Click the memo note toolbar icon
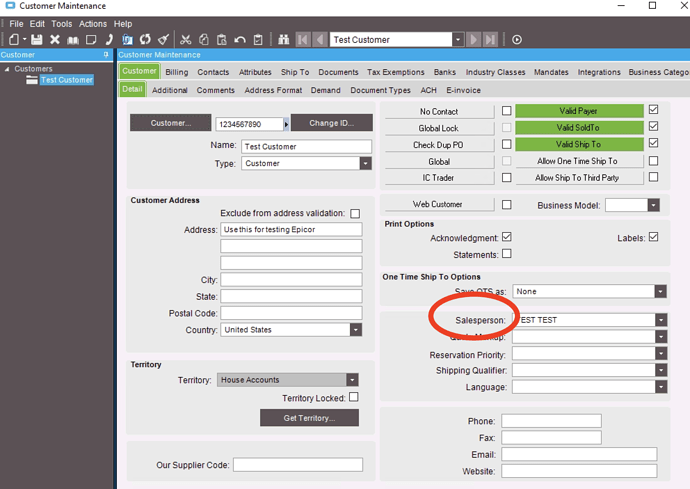The height and width of the screenshot is (489, 690). click(x=91, y=40)
